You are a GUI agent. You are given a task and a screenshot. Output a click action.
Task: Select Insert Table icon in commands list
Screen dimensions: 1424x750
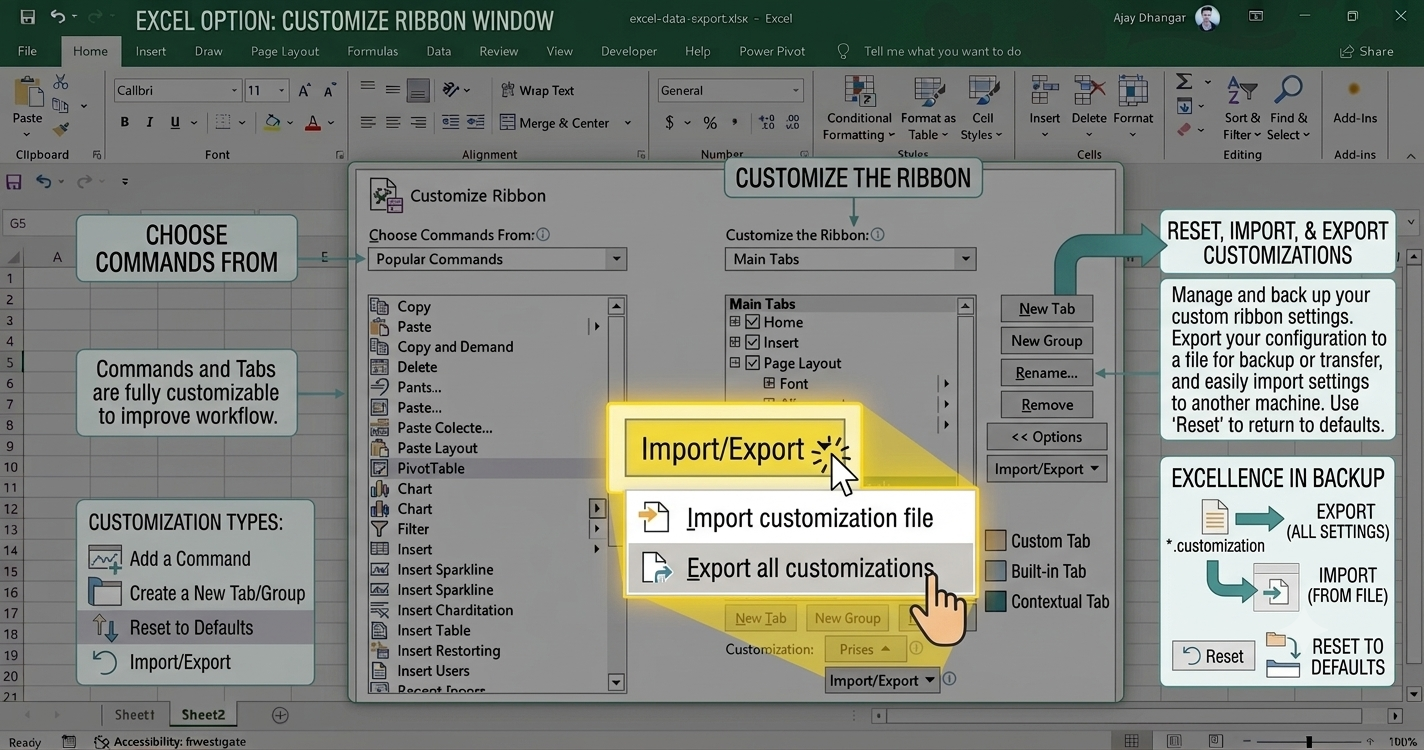(x=379, y=630)
